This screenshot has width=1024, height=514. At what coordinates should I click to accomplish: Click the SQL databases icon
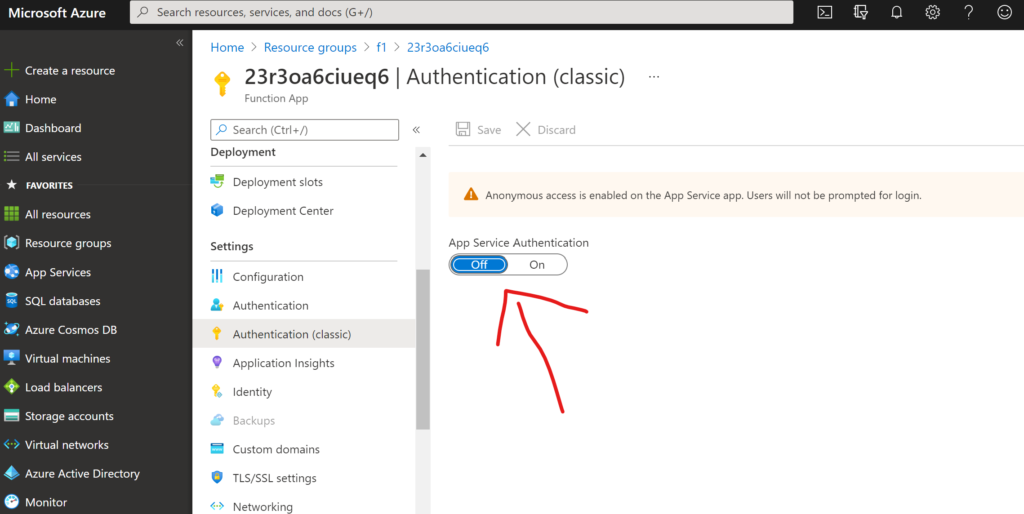11,301
